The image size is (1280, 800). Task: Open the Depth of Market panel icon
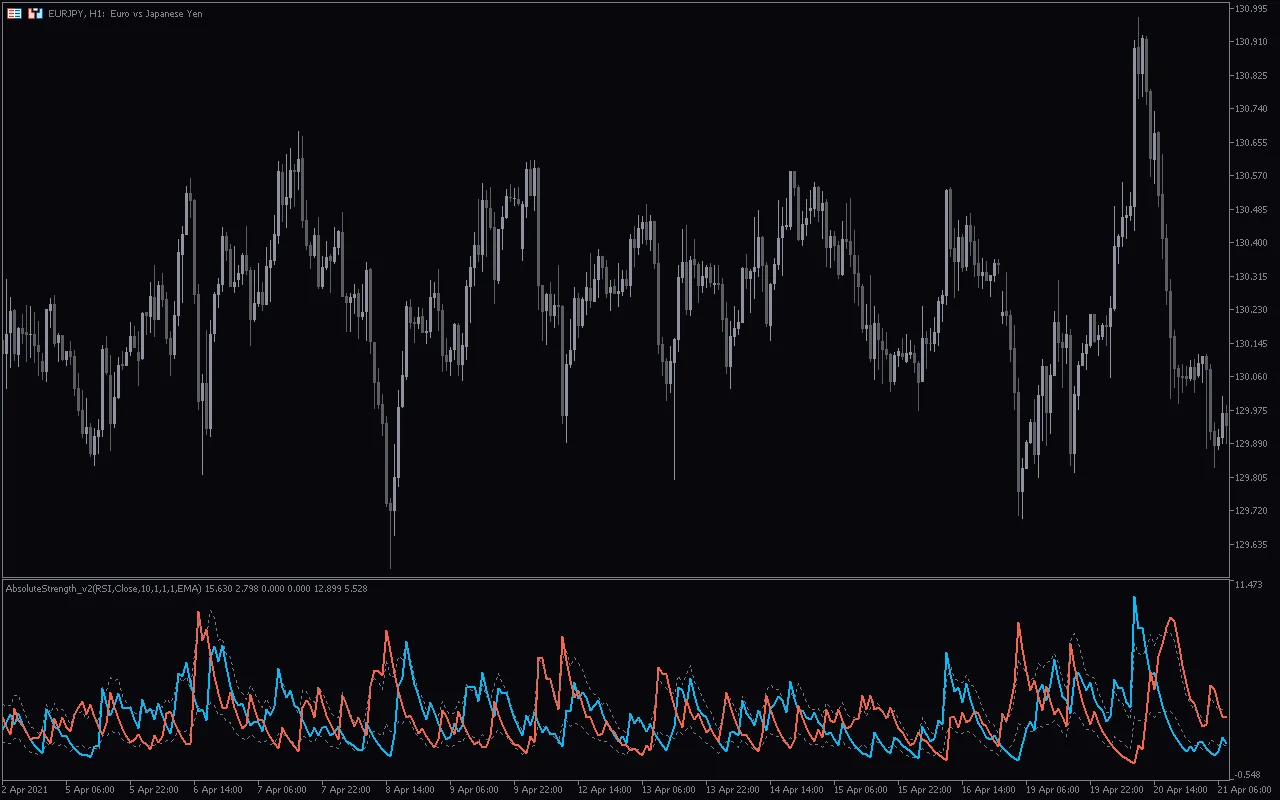pyautogui.click(x=14, y=14)
